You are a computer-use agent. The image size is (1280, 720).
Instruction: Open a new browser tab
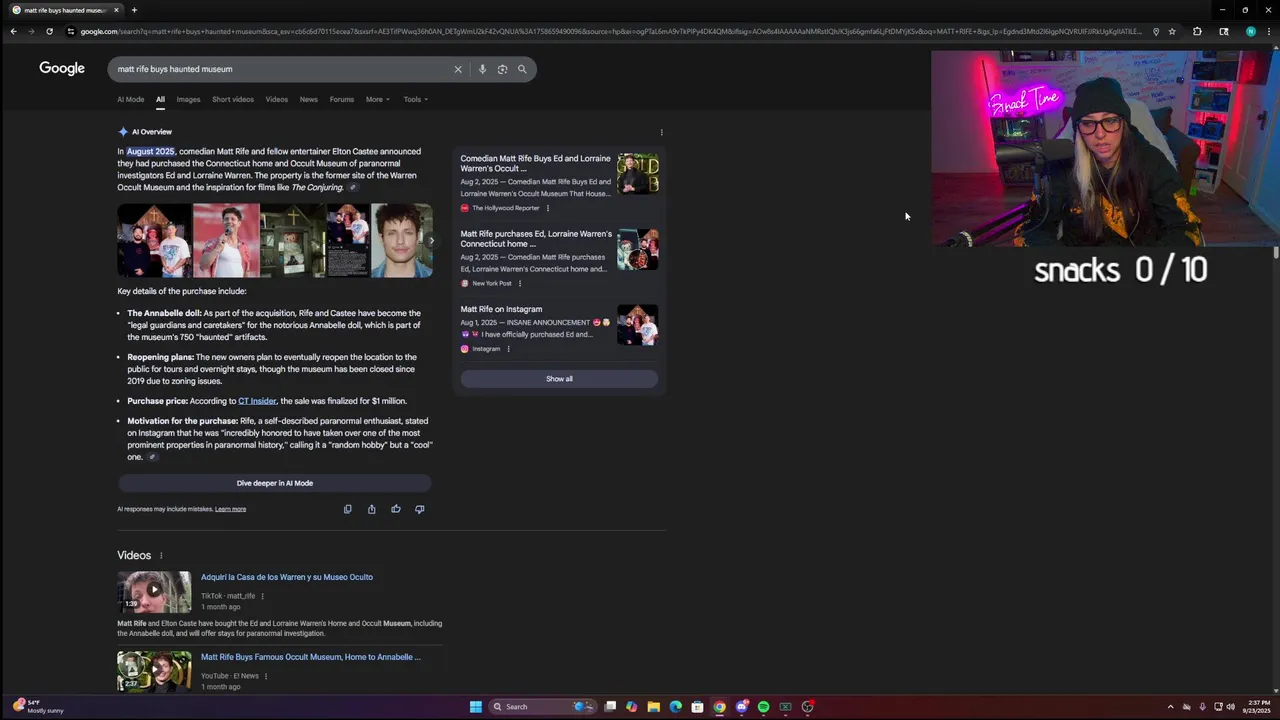click(x=134, y=10)
